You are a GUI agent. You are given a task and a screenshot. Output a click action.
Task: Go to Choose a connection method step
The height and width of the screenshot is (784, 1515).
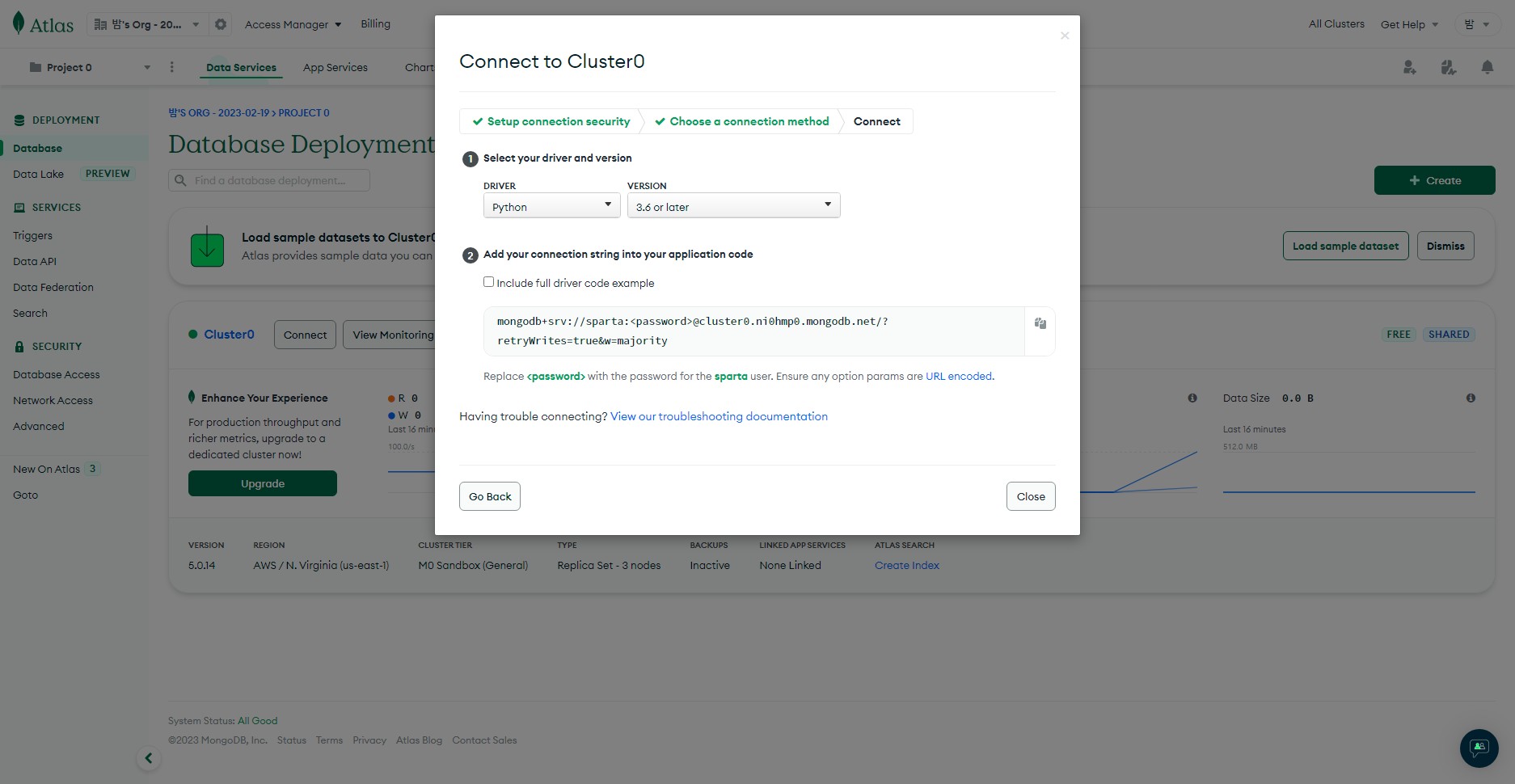point(741,121)
